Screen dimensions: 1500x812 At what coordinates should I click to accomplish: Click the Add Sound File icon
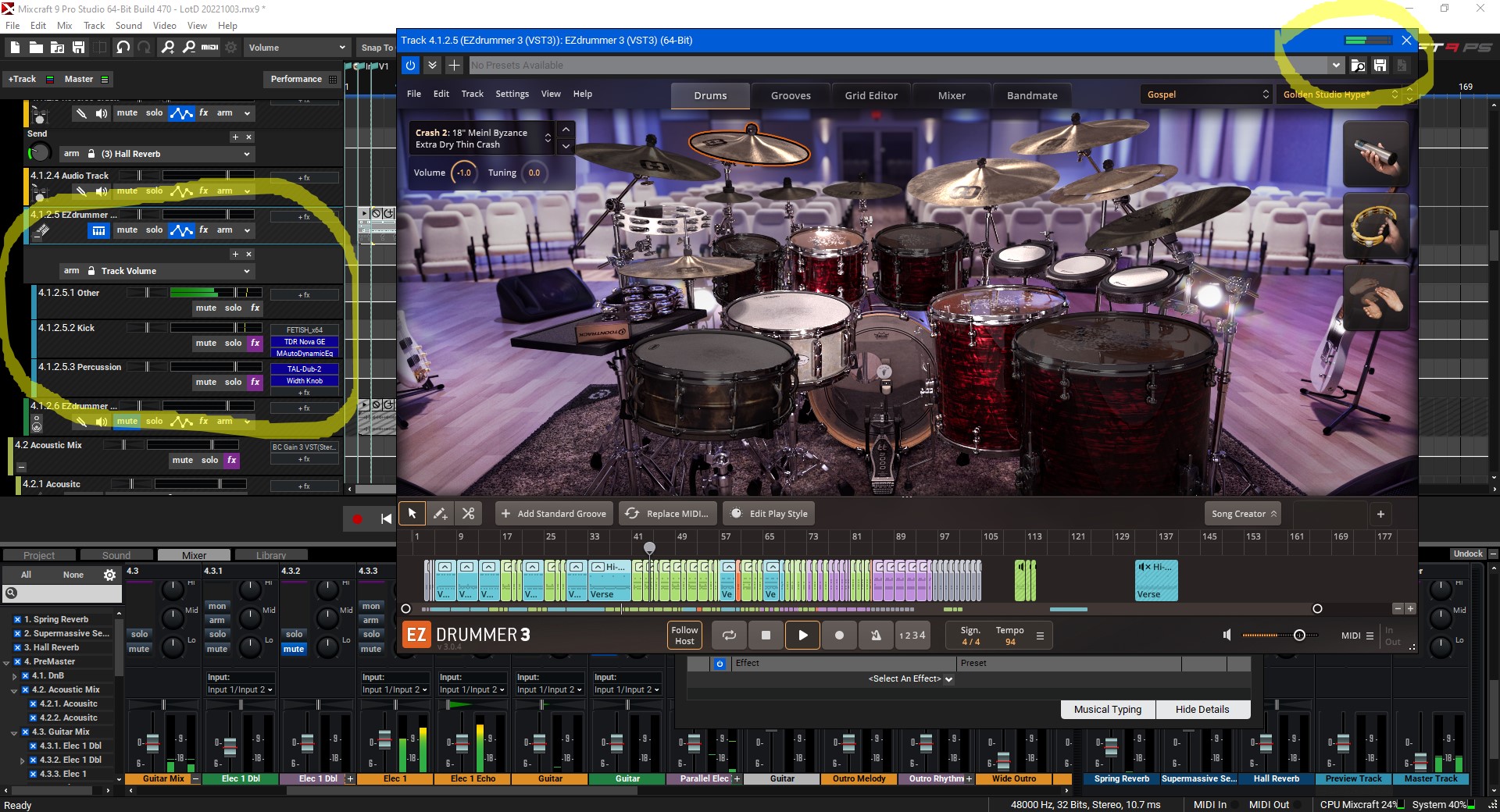(57, 48)
